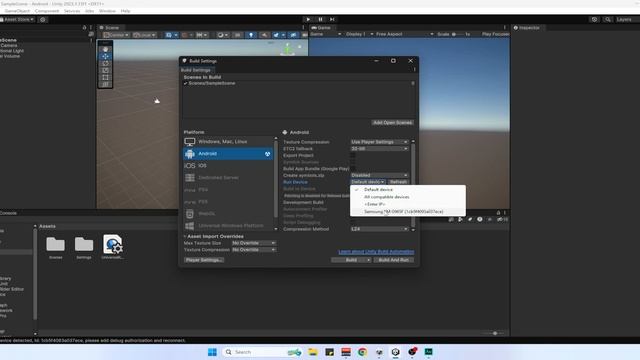Screen dimensions: 640x360
Task: Select the Hand view tool in Scene
Action: point(105,49)
